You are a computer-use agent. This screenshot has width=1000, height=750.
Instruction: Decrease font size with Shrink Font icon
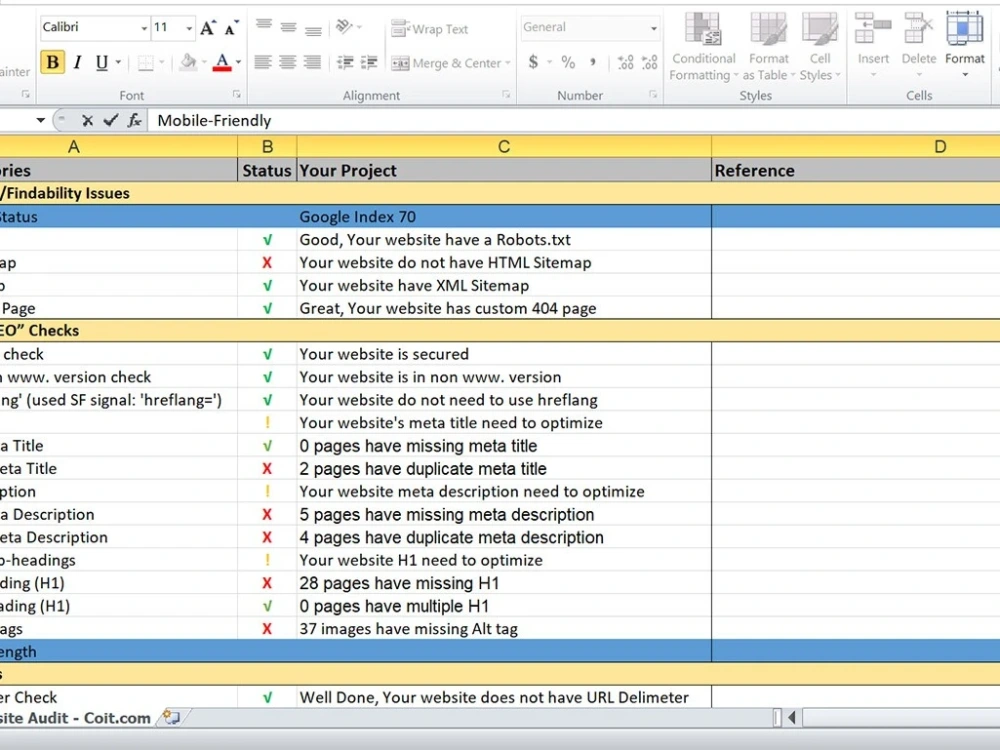[231, 28]
